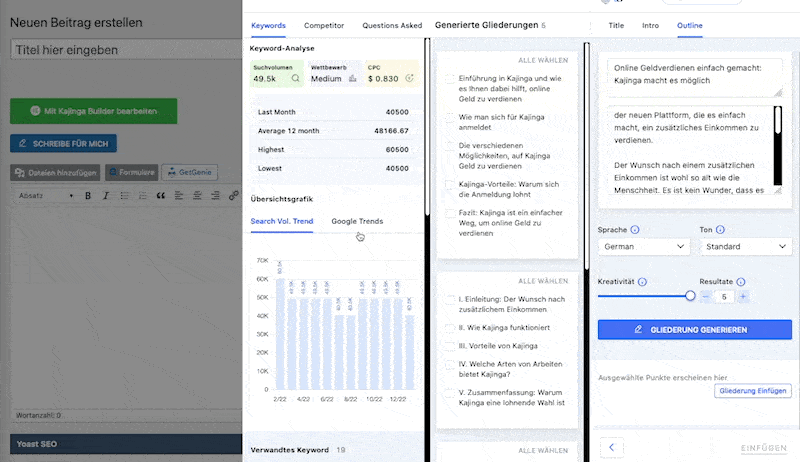Adjust the Kreativität slider handle
Screen dimensions: 800x462
[x=690, y=296]
